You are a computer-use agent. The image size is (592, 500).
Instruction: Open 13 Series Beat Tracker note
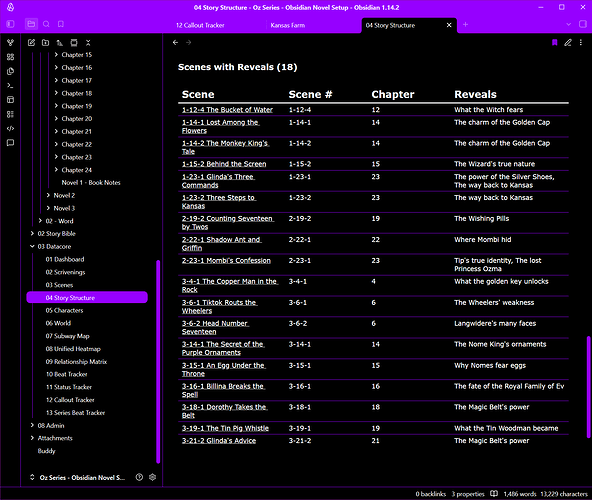tap(75, 413)
